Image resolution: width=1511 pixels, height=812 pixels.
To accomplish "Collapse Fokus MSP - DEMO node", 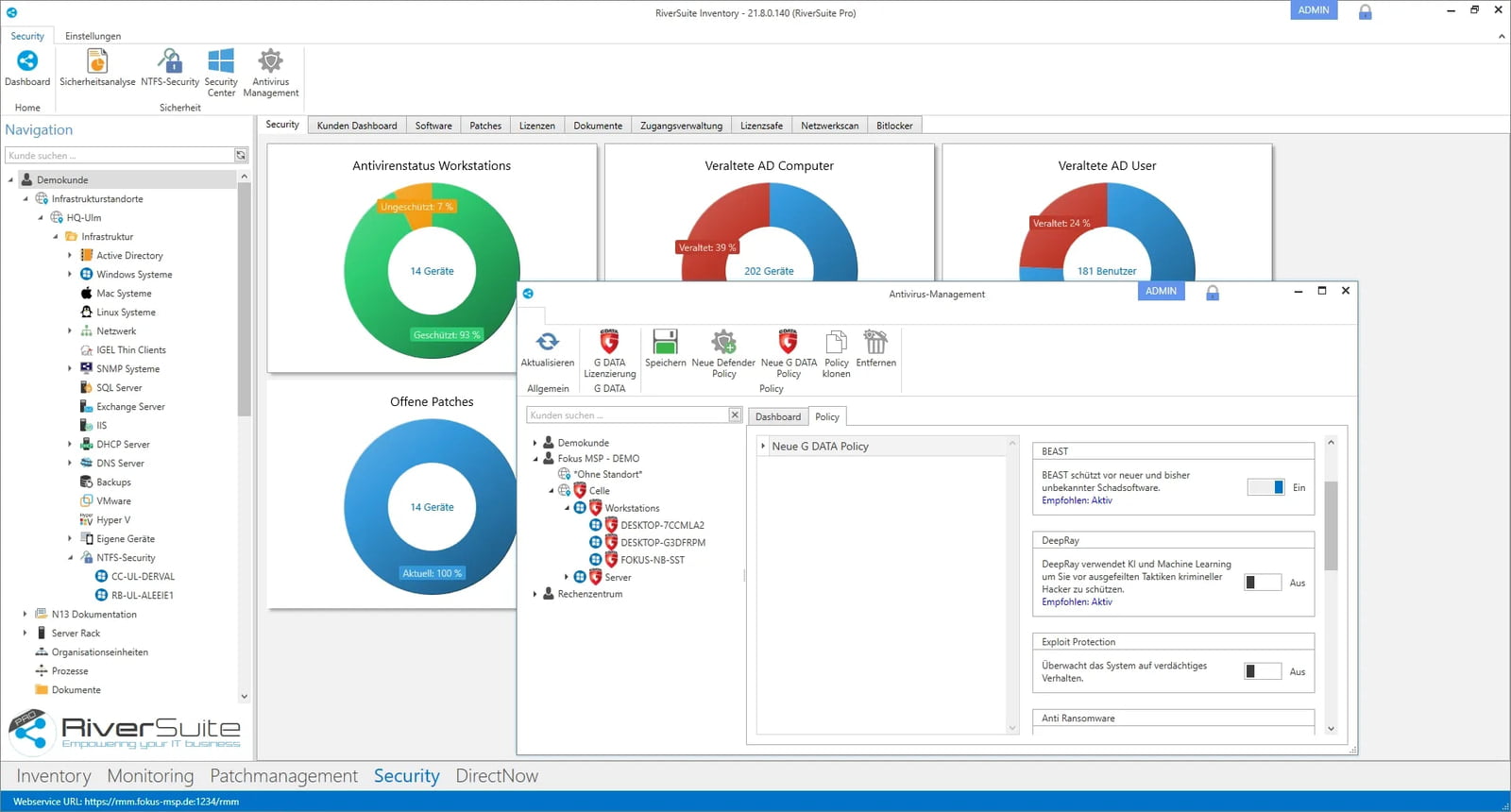I will [x=535, y=459].
